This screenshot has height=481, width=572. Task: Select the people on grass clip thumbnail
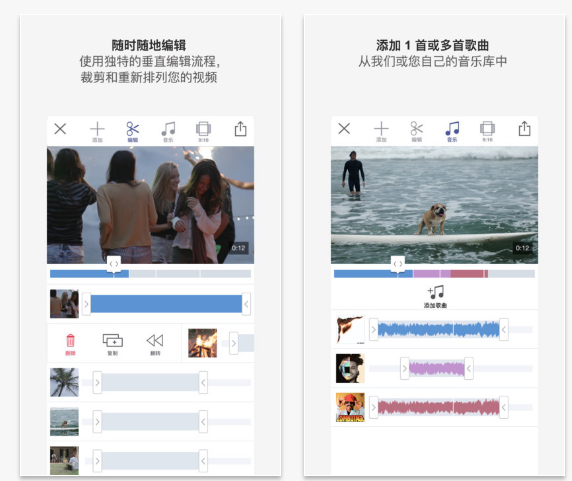click(x=64, y=461)
